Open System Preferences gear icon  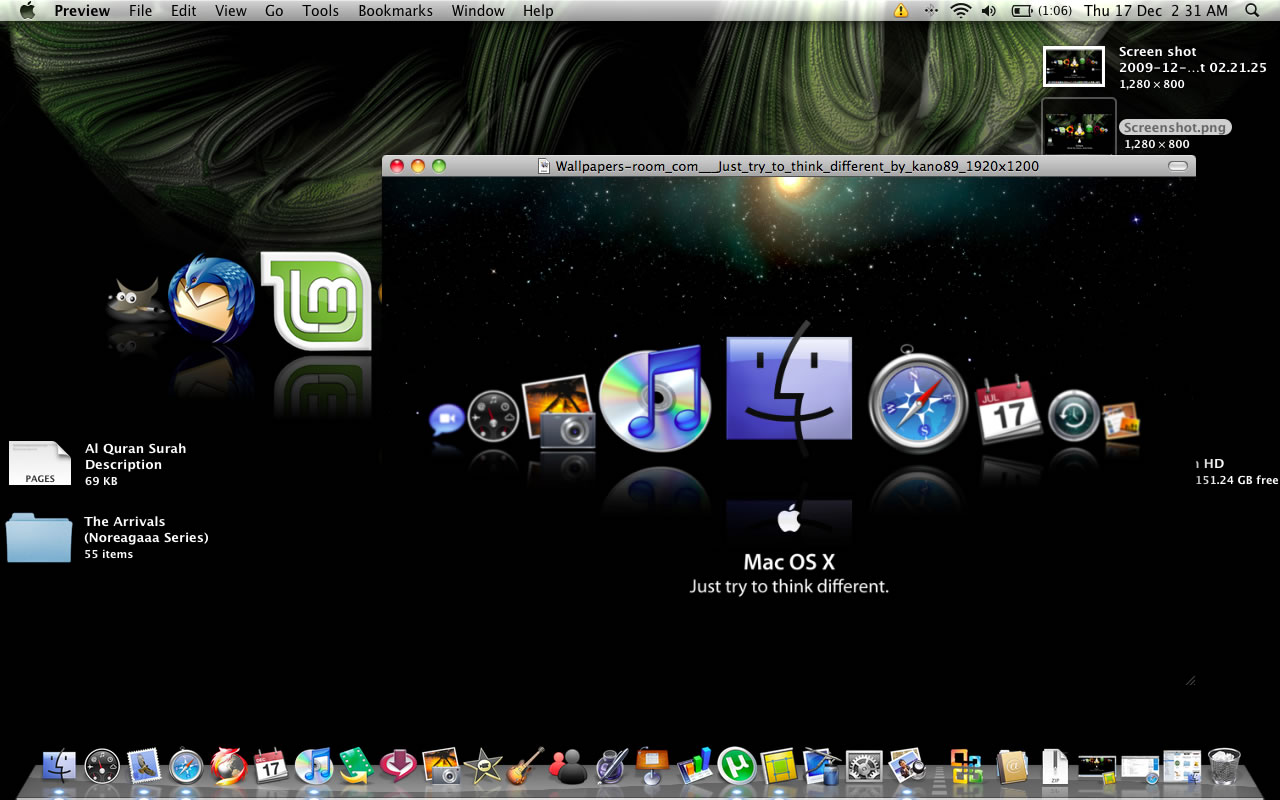pos(864,766)
